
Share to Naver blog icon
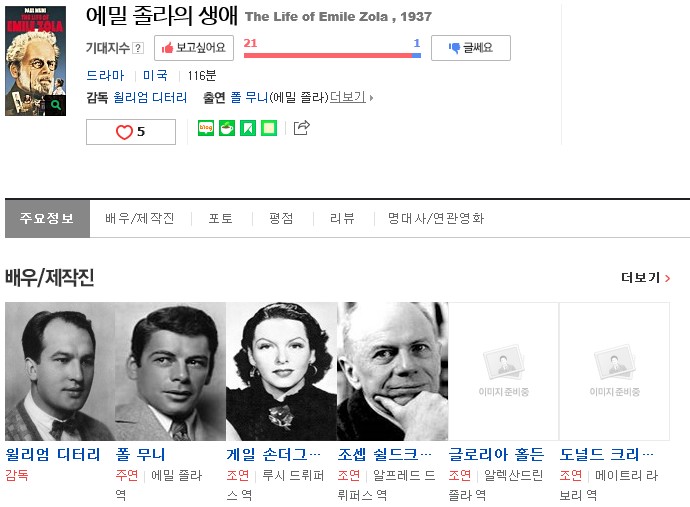[206, 128]
